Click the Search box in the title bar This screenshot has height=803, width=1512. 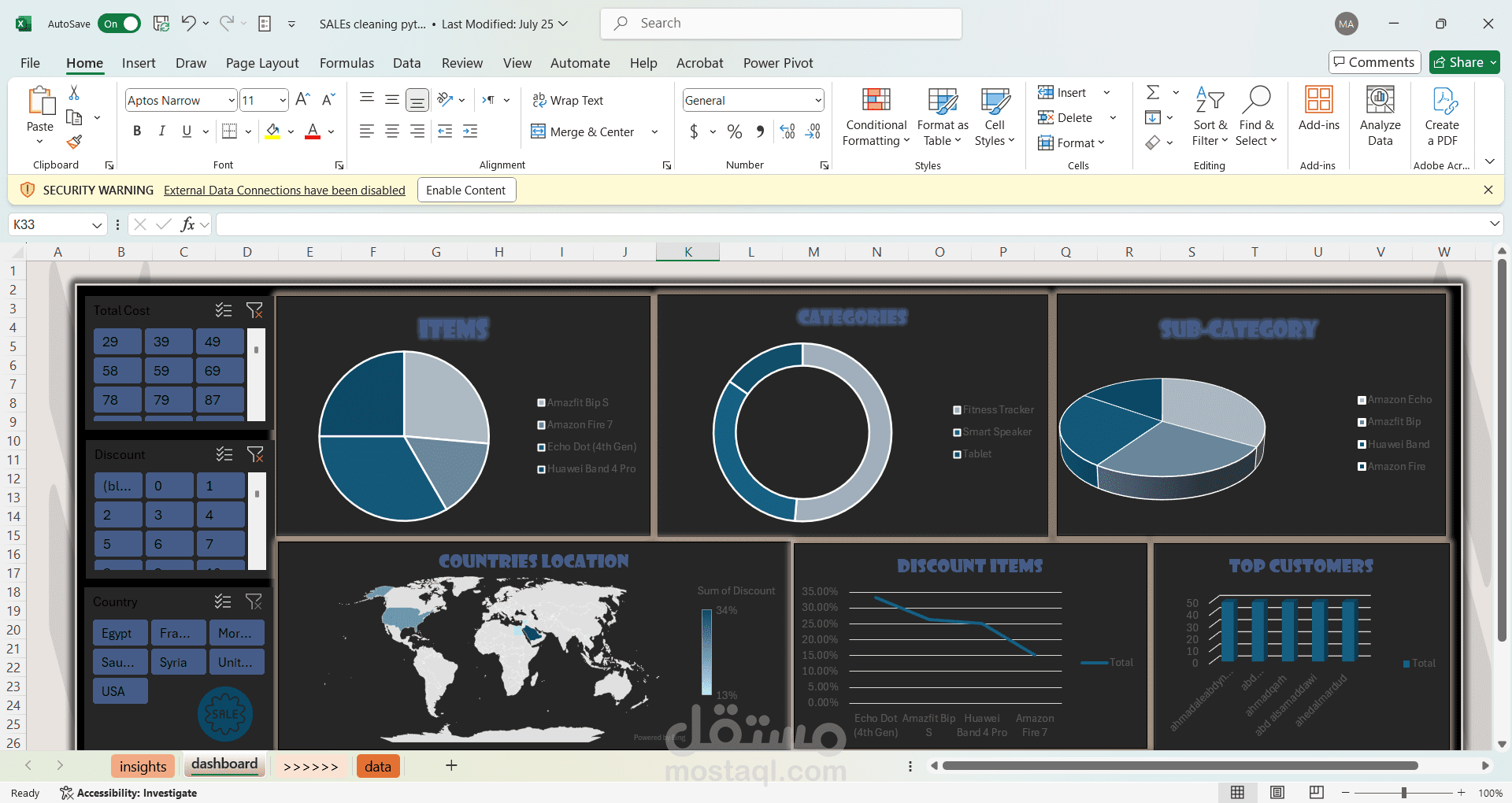pyautogui.click(x=780, y=24)
